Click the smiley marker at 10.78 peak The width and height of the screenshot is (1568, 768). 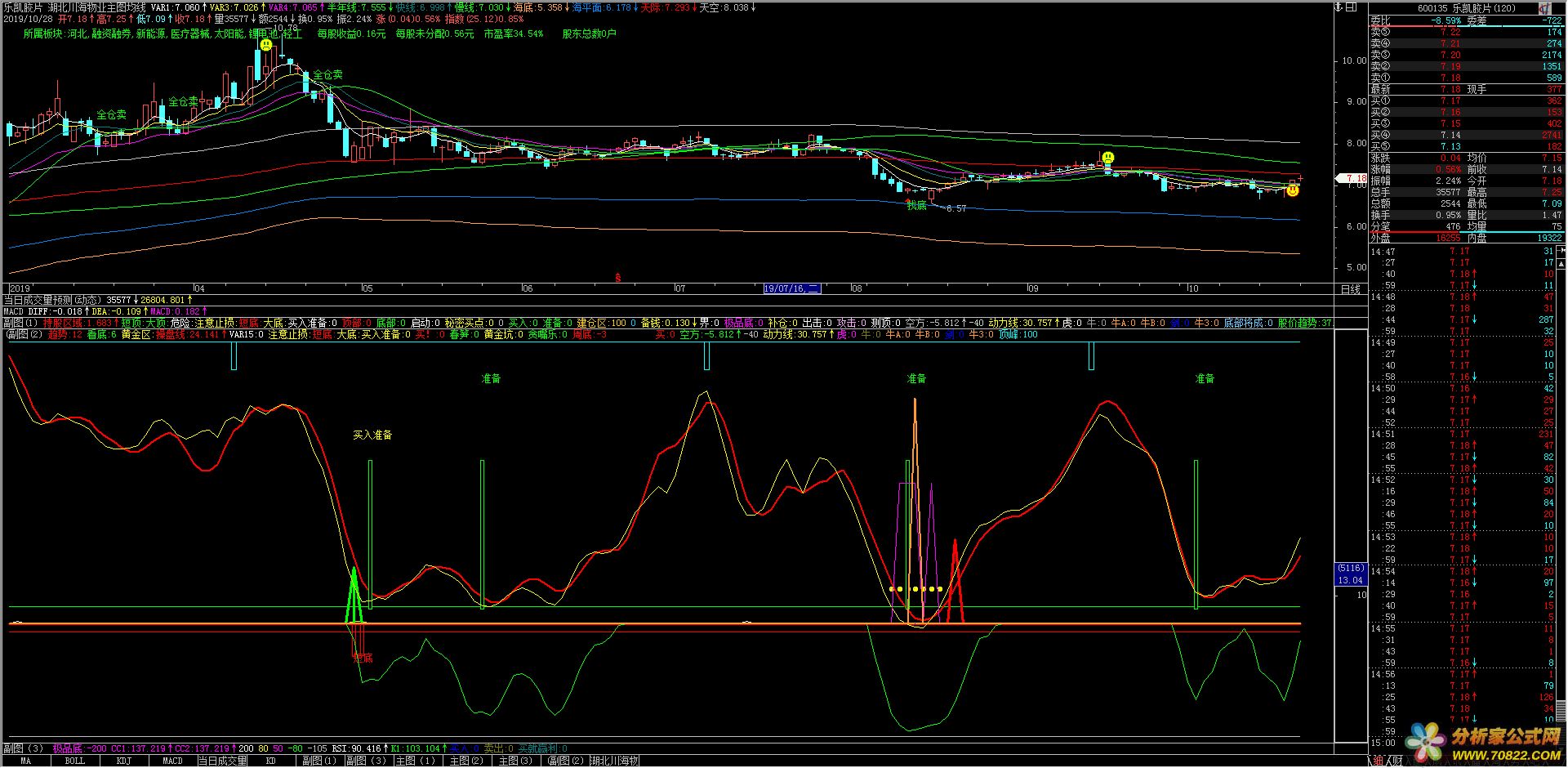pos(266,45)
